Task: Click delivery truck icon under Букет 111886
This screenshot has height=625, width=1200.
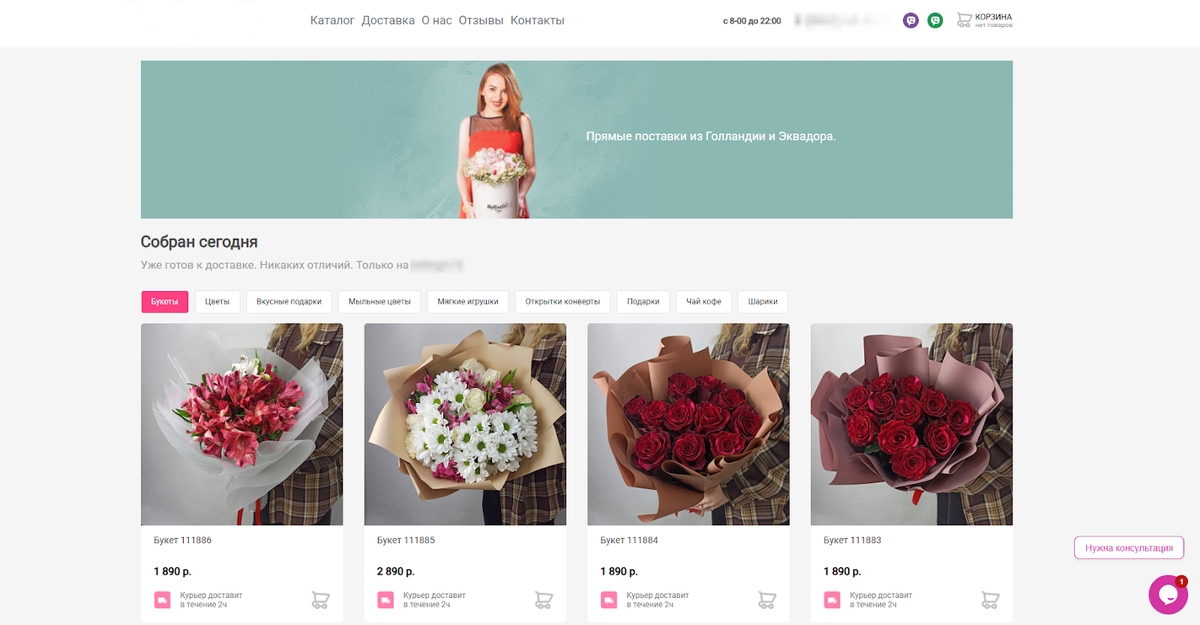Action: [162, 600]
